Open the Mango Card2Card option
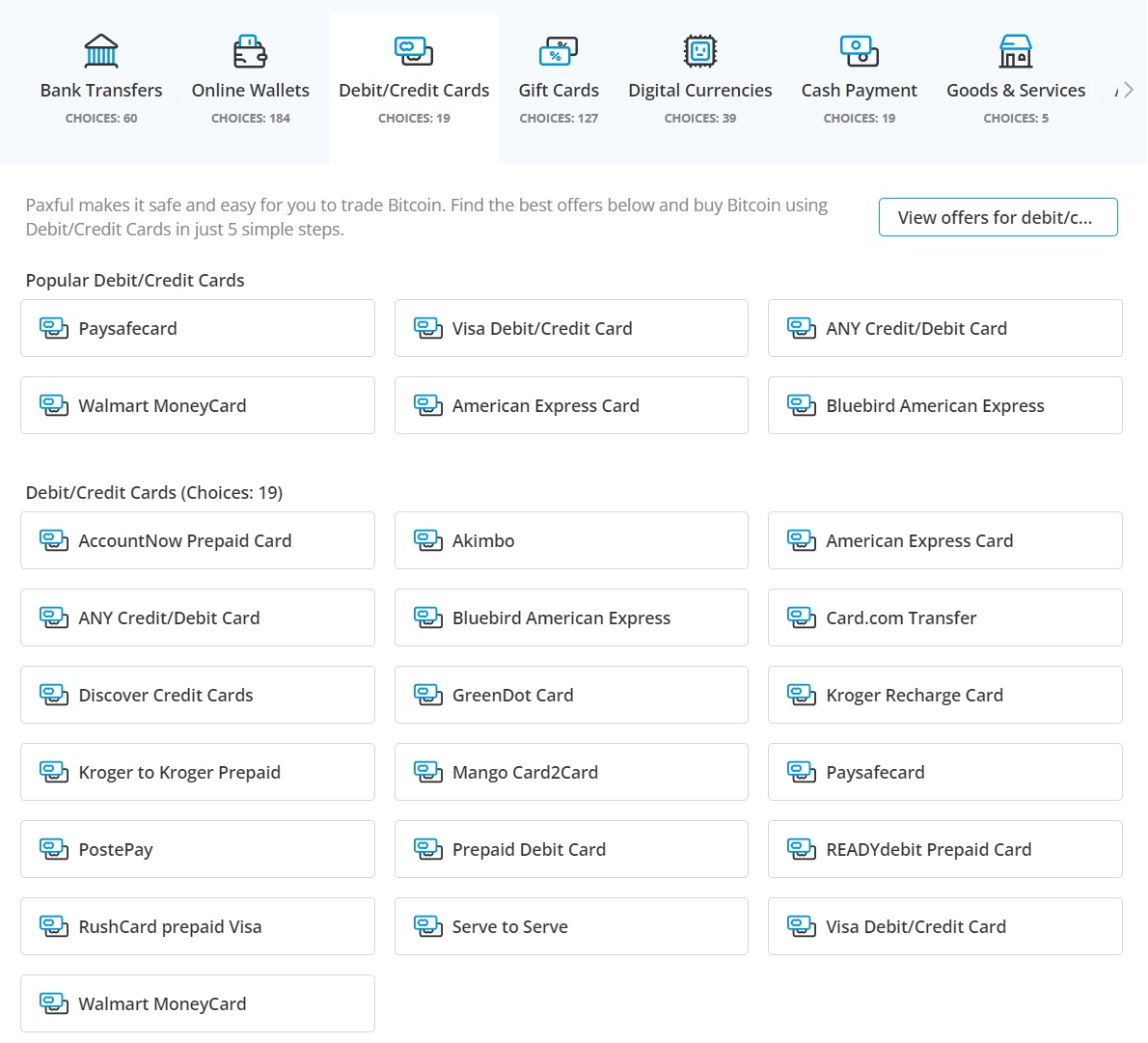Screen dimensions: 1148x1043 tap(571, 772)
